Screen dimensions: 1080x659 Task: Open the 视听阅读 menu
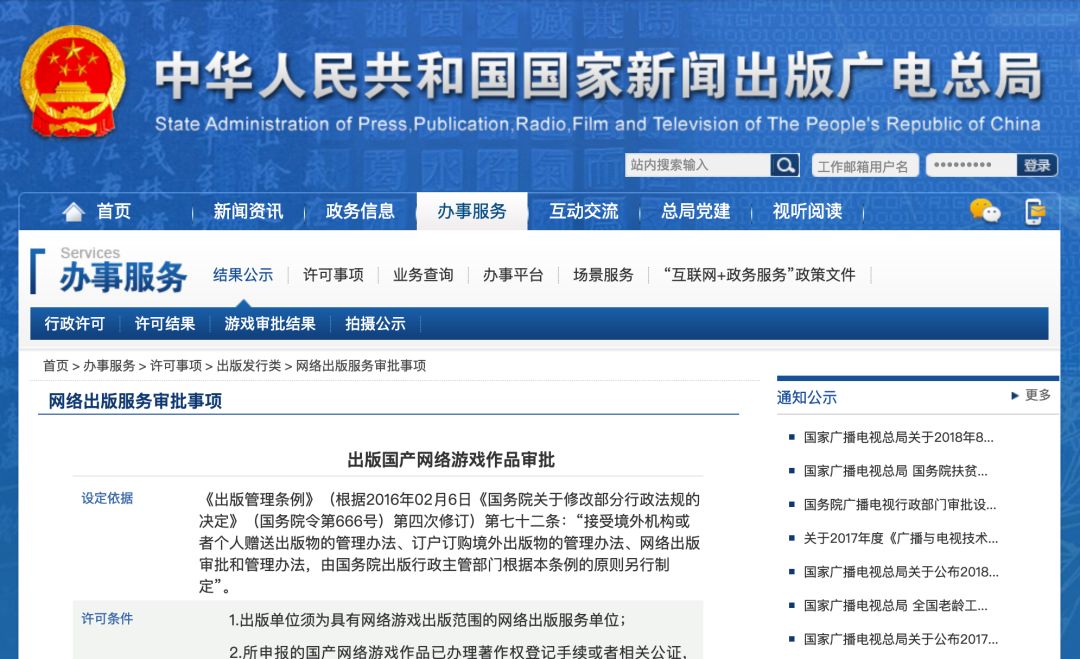click(807, 211)
